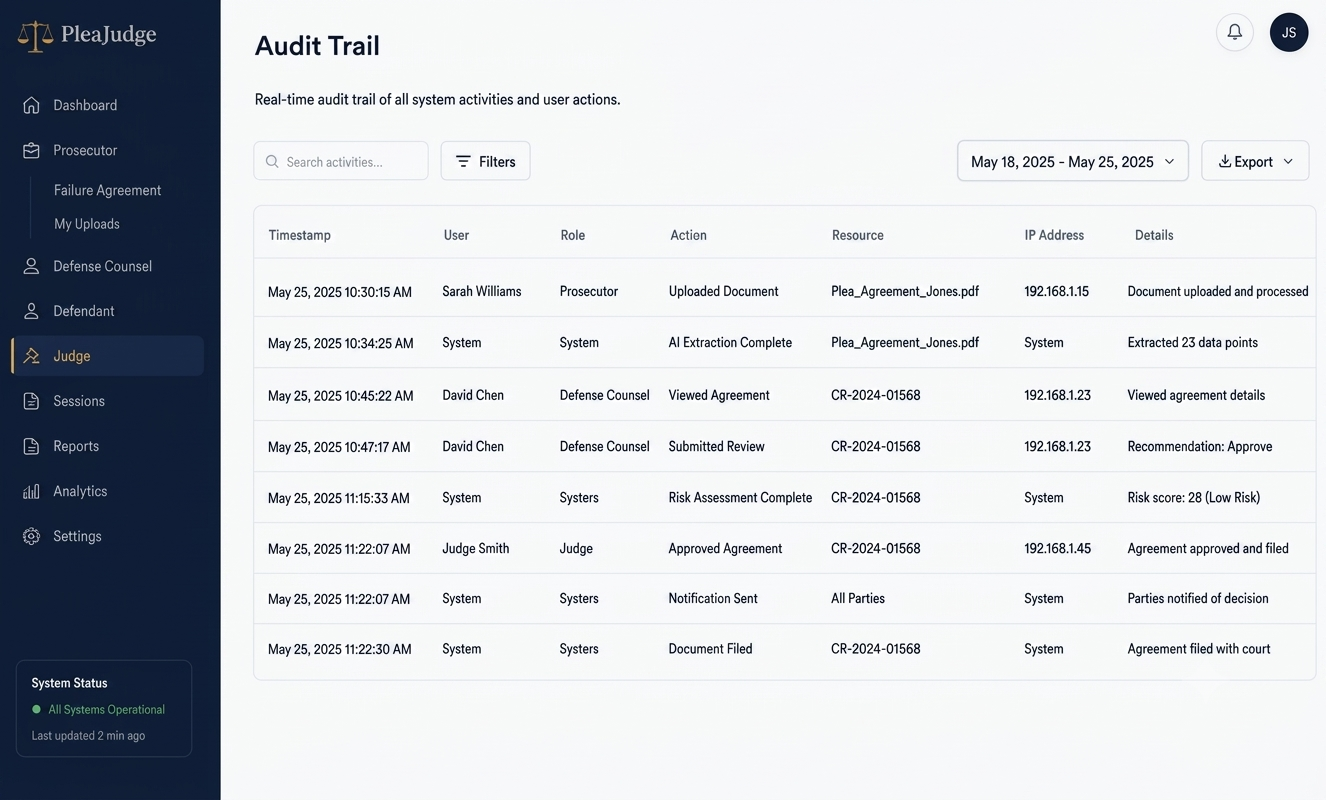Viewport: 1326px width, 800px height.
Task: Click the 192.168.1.45 IP address cell
Action: point(1058,548)
